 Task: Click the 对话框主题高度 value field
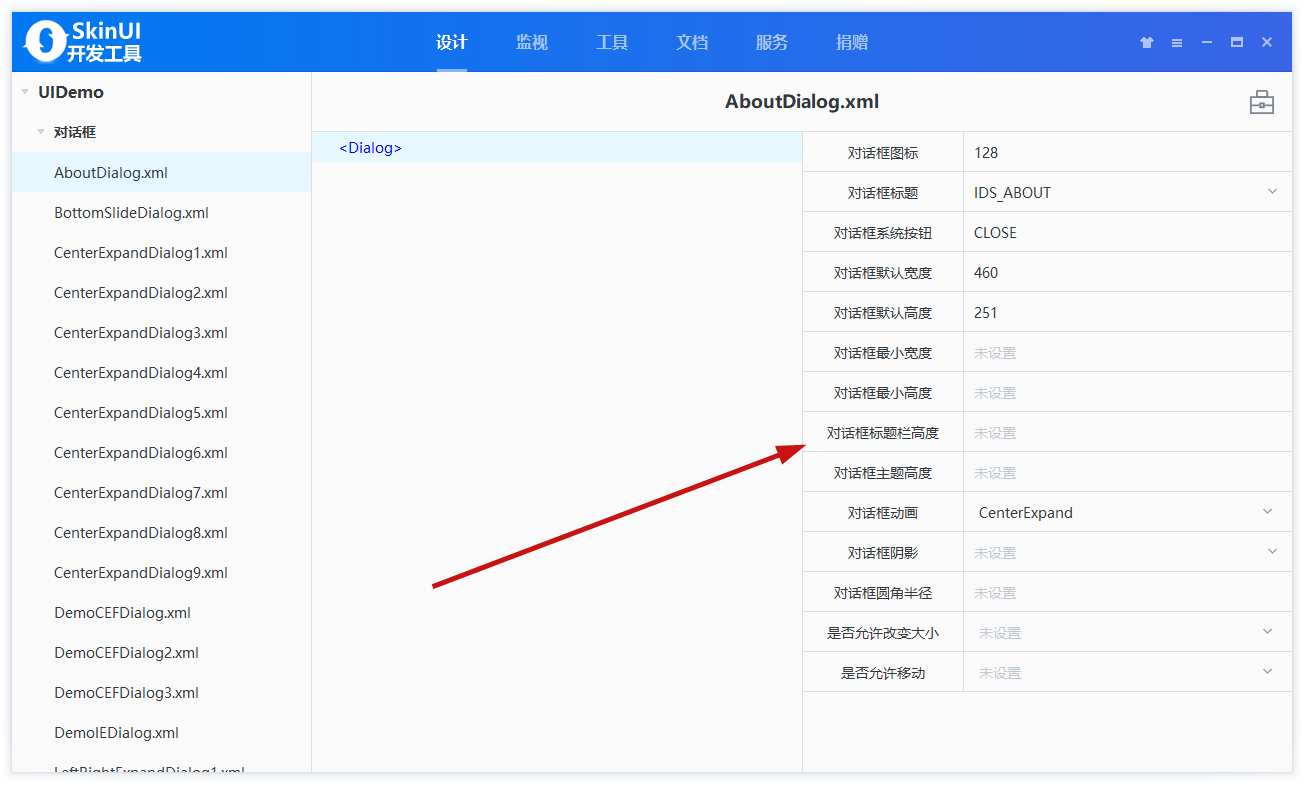click(x=1128, y=472)
